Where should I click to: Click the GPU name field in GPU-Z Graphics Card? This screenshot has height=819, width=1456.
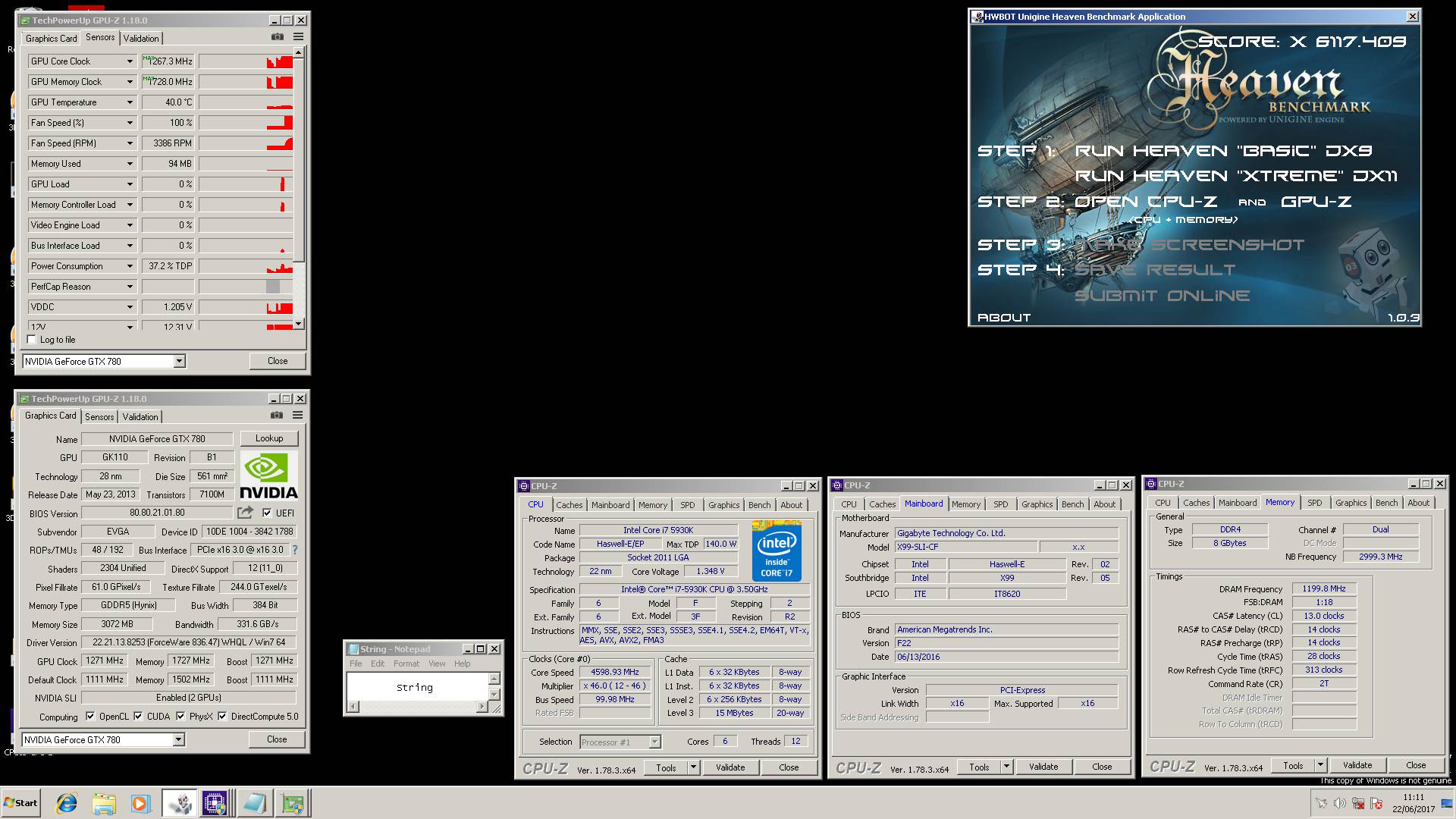[x=157, y=439]
